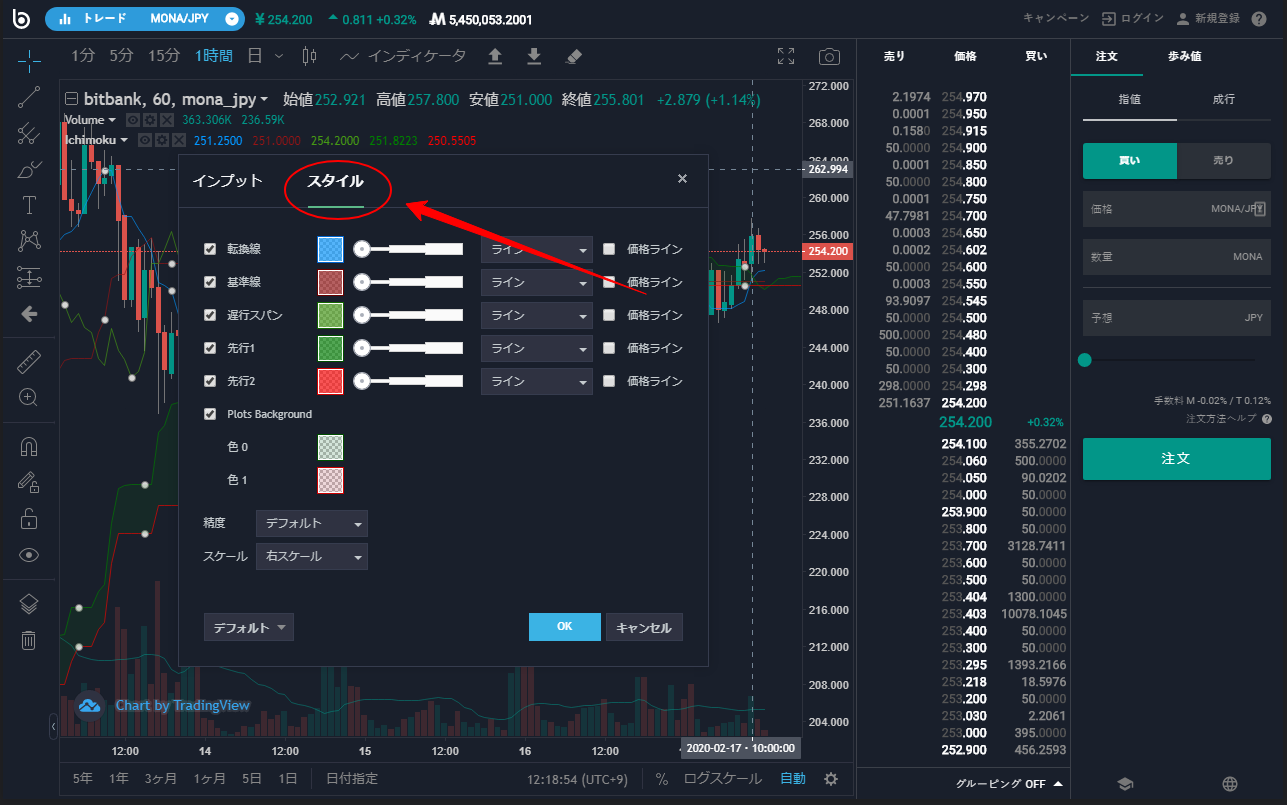Click the trash can remove drawings icon
Image resolution: width=1287 pixels, height=805 pixels.
(29, 640)
